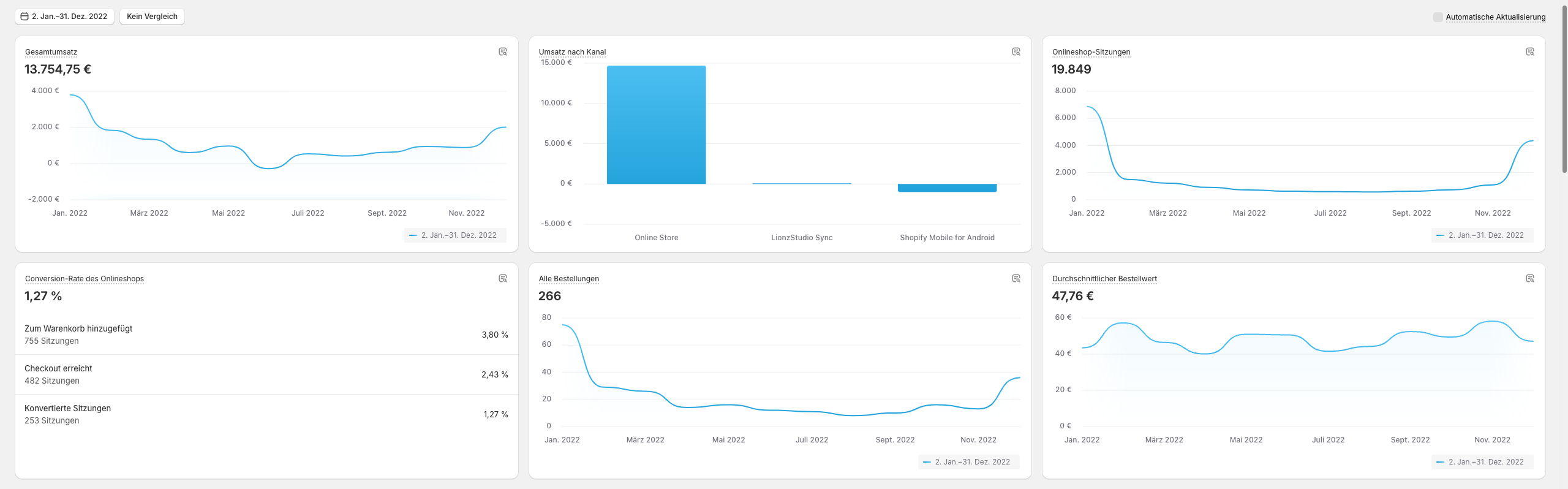Open report icon on Durchschnittlicher Bestellwert card
Viewport: 1568px width, 489px height.
(1529, 279)
